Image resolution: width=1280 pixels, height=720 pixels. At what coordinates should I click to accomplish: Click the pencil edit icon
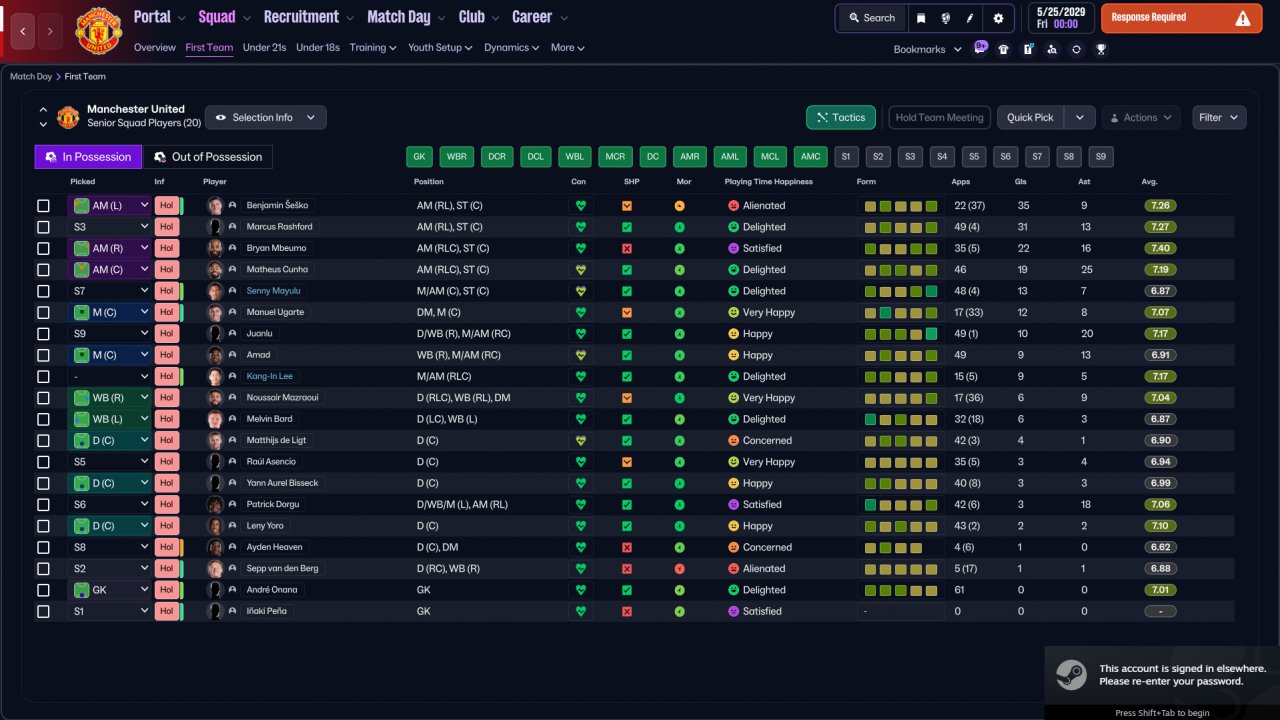coord(970,18)
